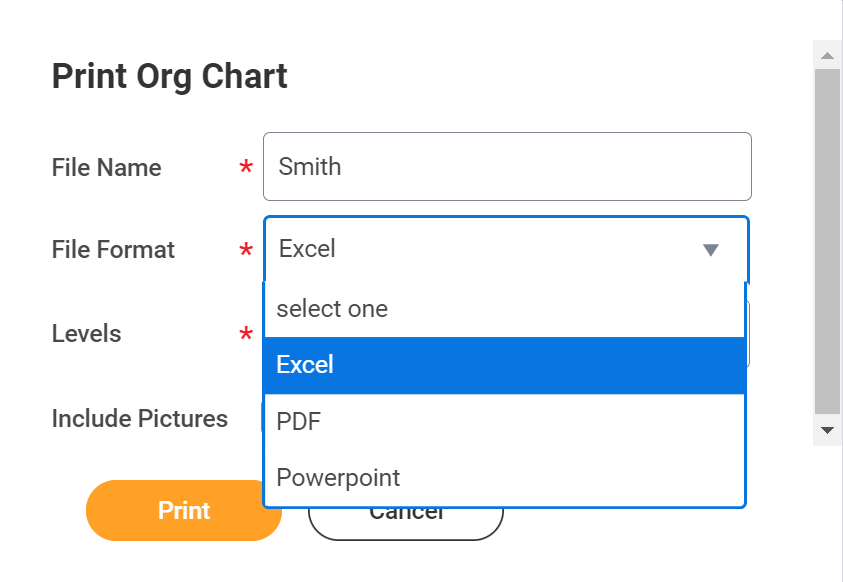This screenshot has height=582, width=843.
Task: Click the required asterisk beside File Name
Action: 246,168
